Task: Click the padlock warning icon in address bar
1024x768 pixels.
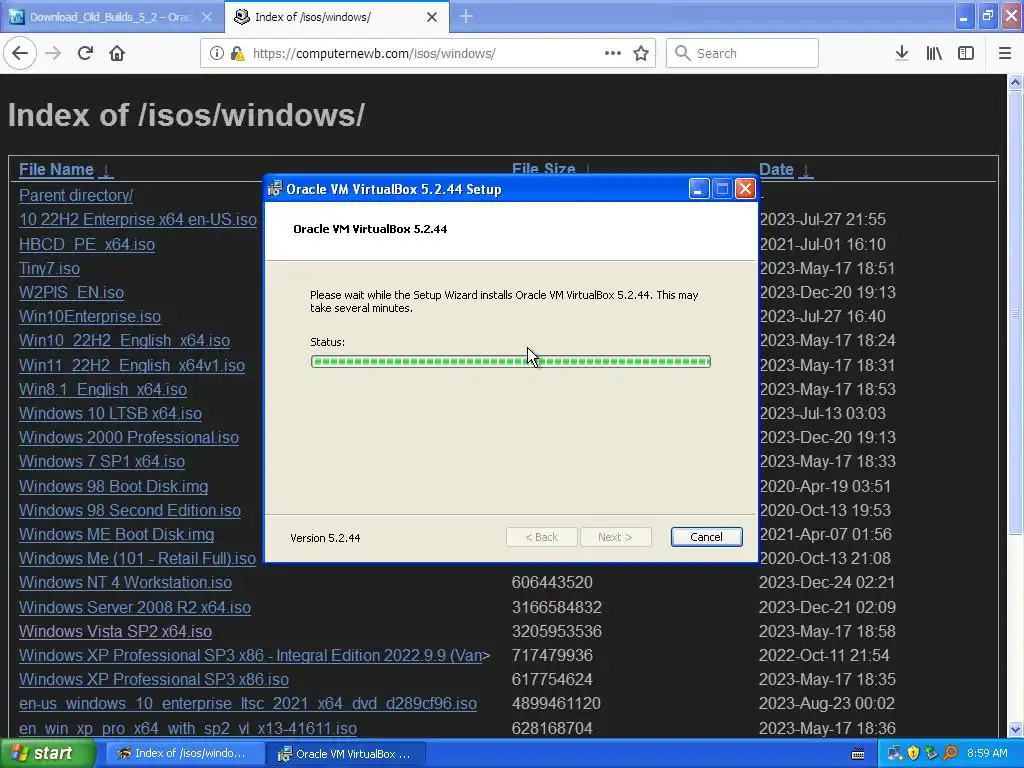Action: [x=237, y=54]
